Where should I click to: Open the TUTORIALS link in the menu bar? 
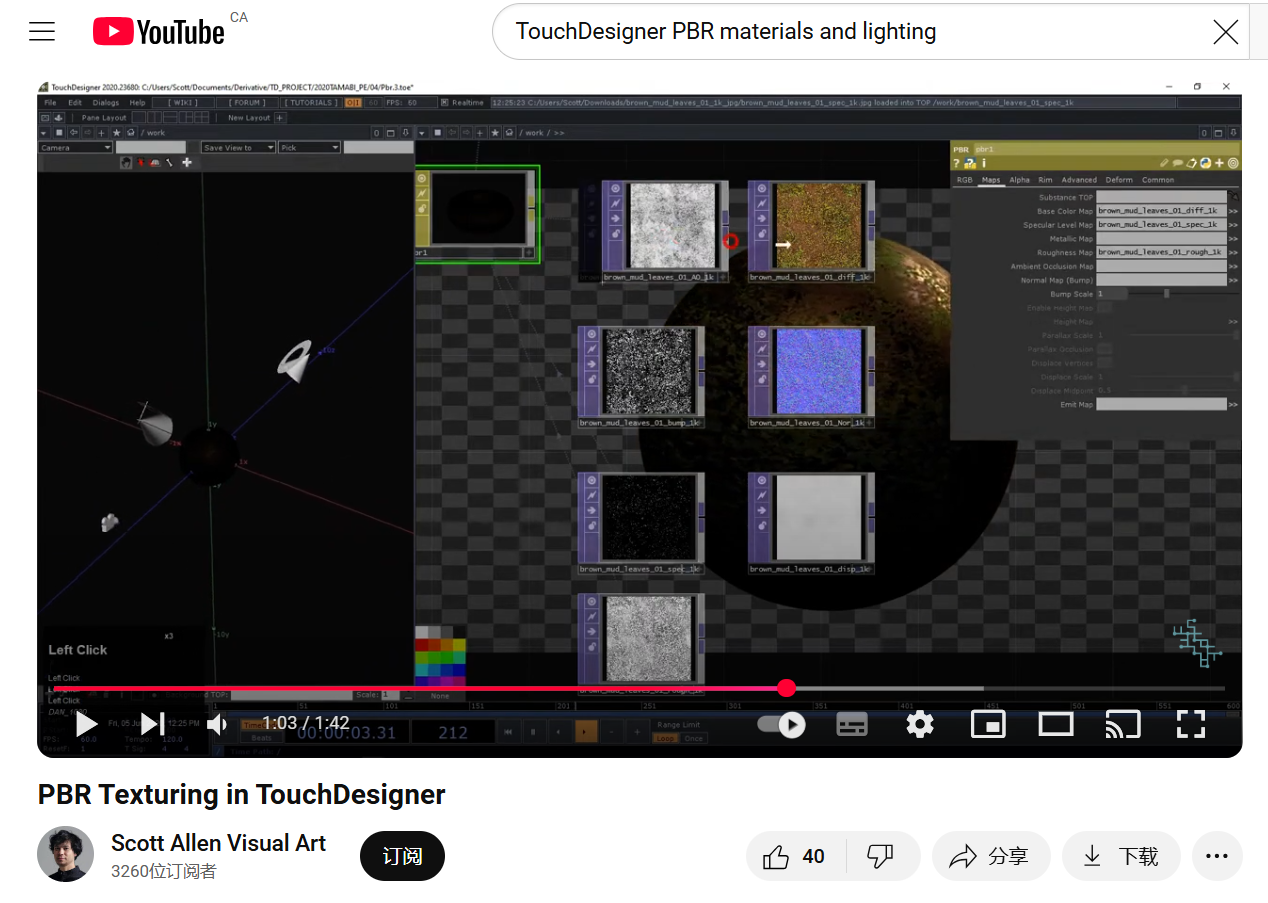tap(310, 102)
